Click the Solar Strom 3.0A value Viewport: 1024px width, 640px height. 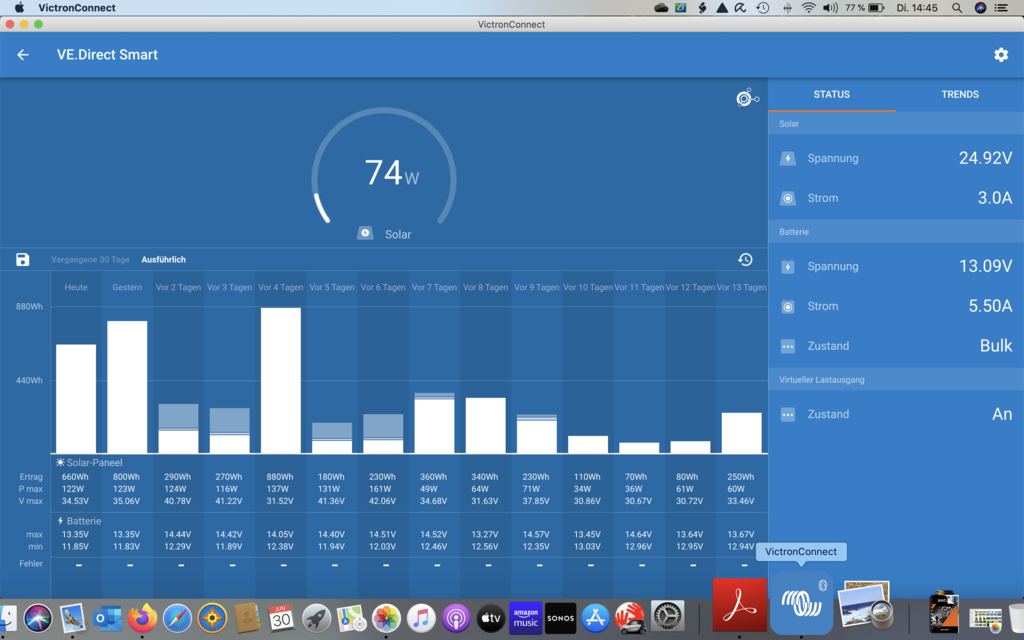coord(995,198)
